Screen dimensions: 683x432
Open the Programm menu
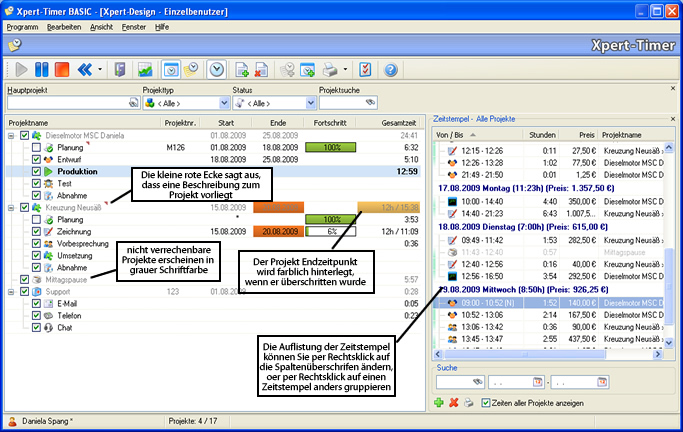coord(22,27)
